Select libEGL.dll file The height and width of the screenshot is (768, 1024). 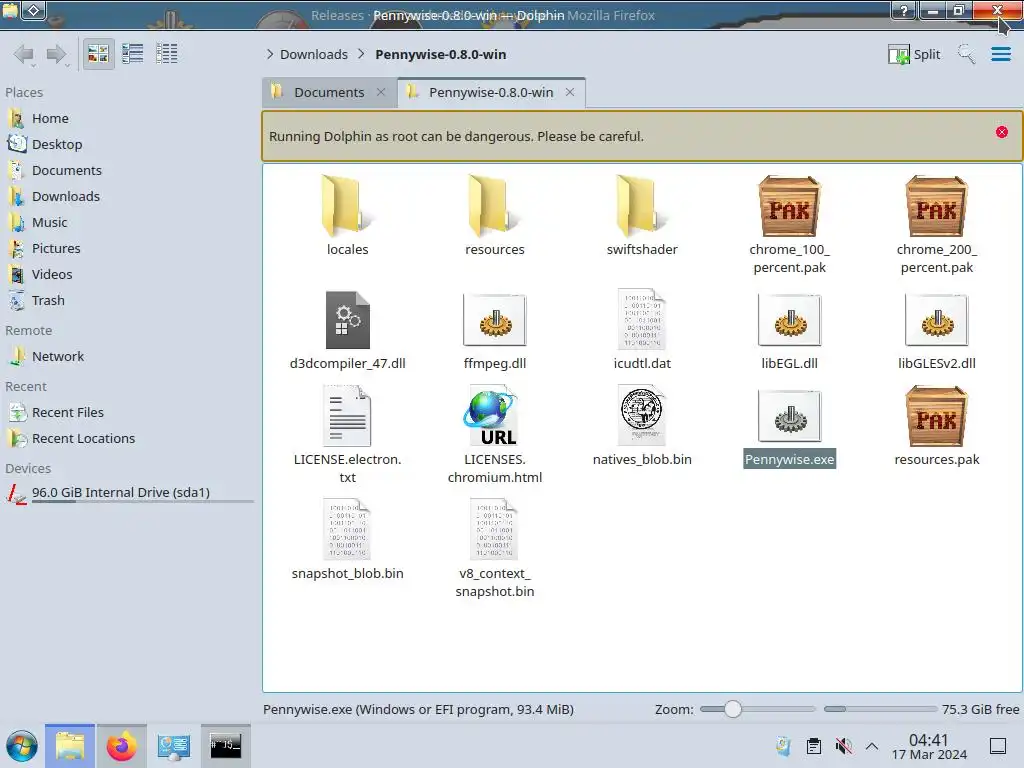pos(789,330)
